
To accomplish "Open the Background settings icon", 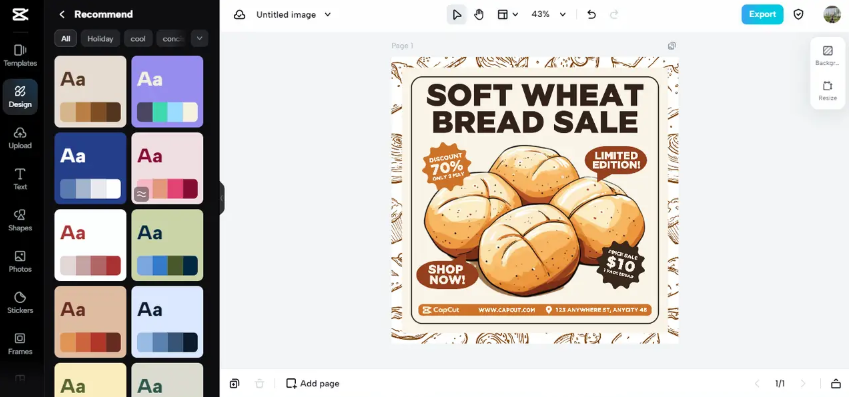I will coord(827,55).
